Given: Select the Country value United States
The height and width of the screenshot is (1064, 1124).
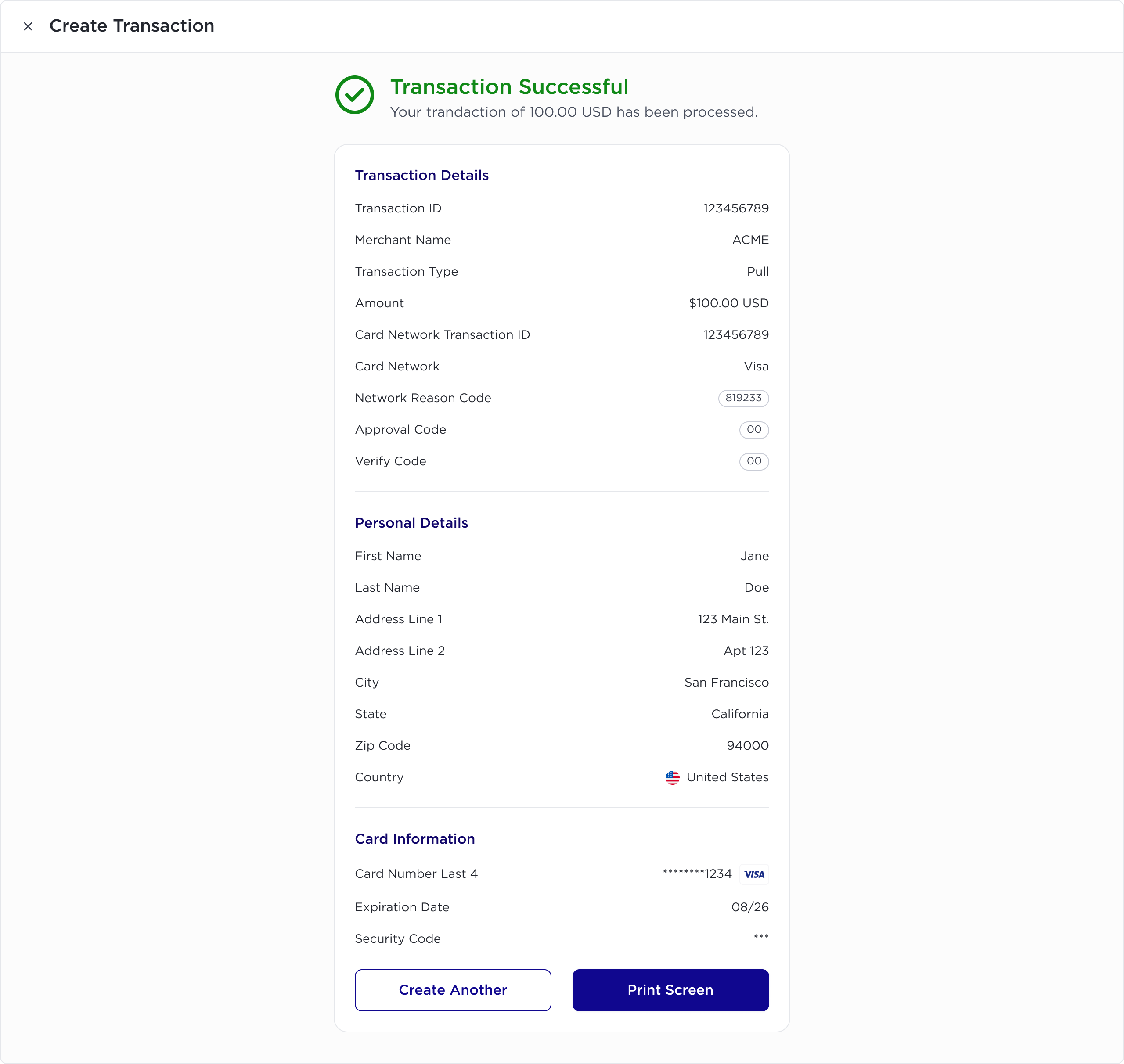Looking at the screenshot, I should pos(728,777).
